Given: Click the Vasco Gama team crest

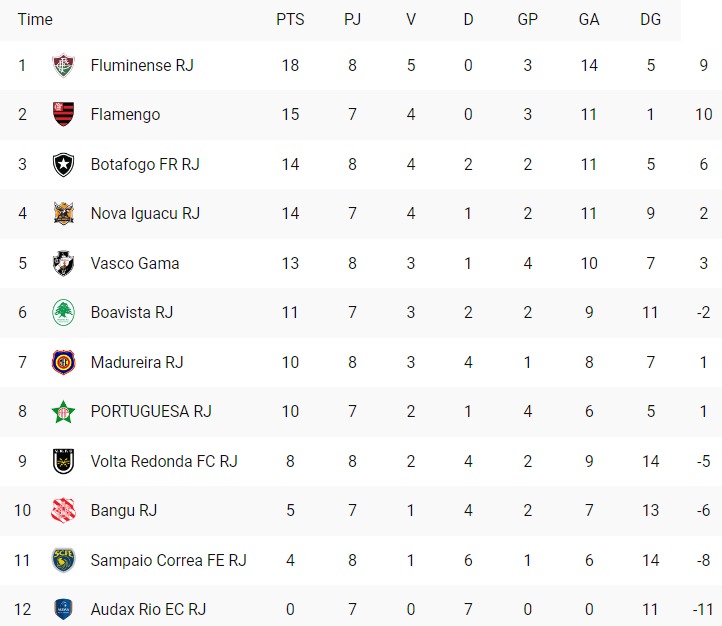Looking at the screenshot, I should click(x=64, y=263).
